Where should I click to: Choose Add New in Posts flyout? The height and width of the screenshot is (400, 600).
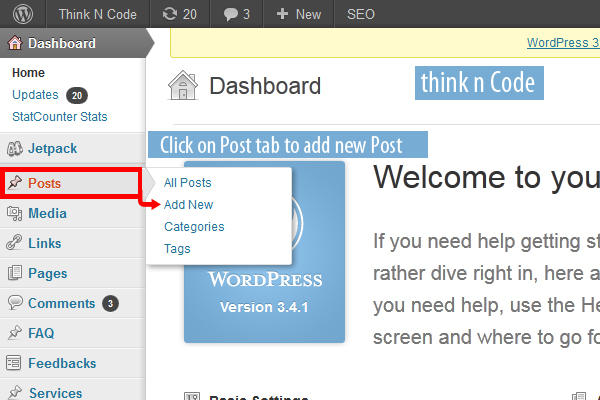click(x=188, y=204)
